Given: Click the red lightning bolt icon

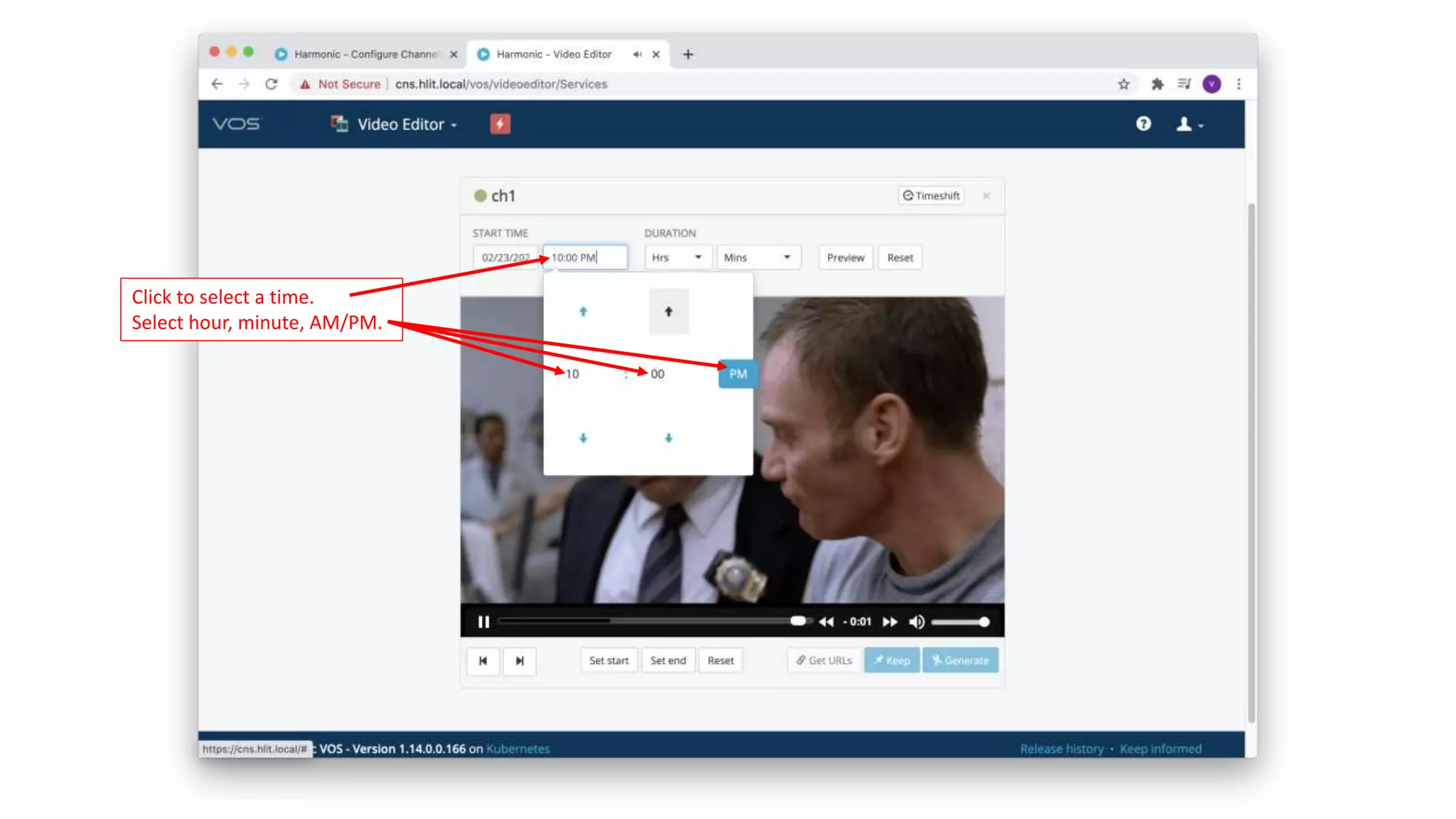Looking at the screenshot, I should coord(500,124).
